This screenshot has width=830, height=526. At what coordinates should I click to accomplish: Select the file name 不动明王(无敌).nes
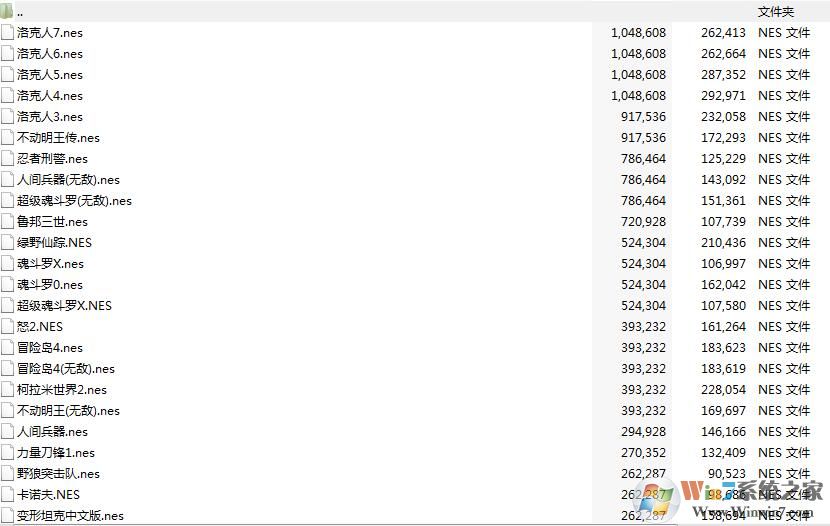[68, 411]
